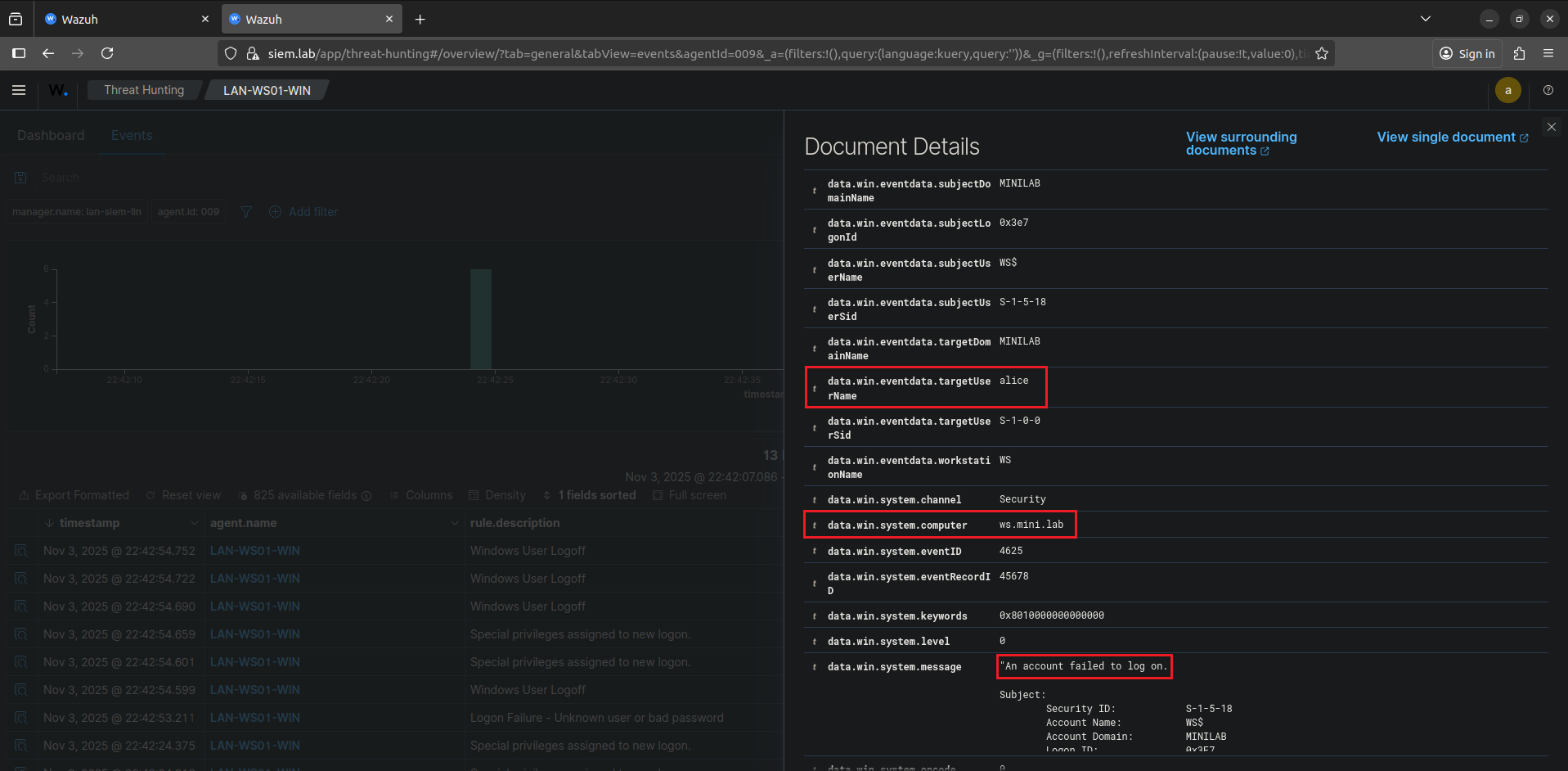
Task: Inspect the event at 22:42:24.375
Action: 21,746
